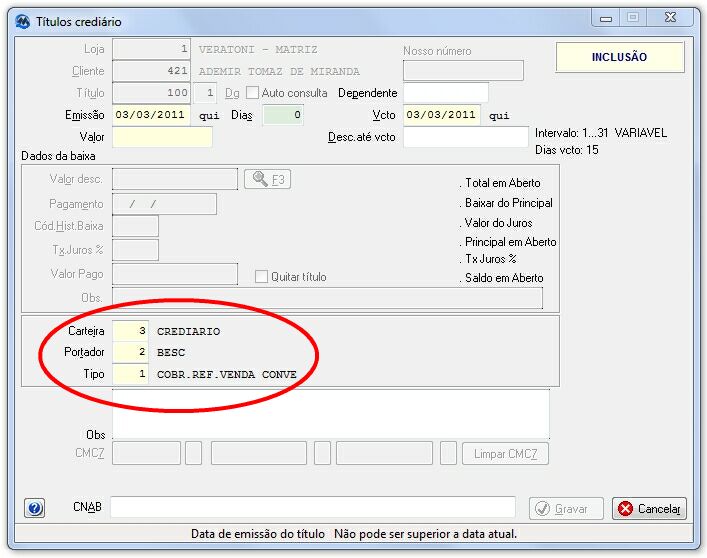Click the Dependente input field

click(446, 93)
